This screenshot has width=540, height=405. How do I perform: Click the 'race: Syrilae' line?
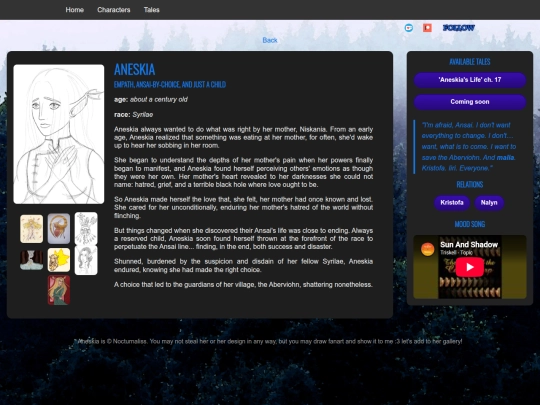(x=134, y=115)
